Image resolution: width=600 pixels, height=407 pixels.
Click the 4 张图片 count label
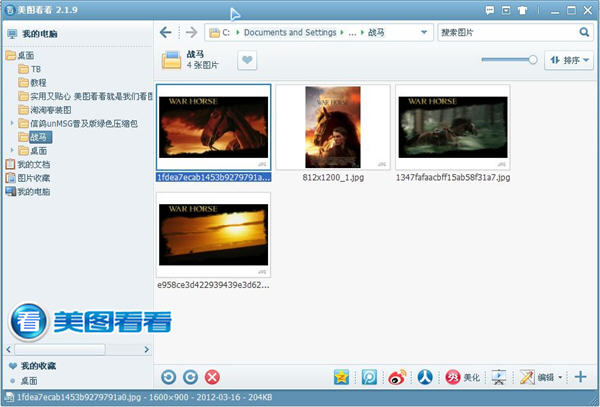202,65
